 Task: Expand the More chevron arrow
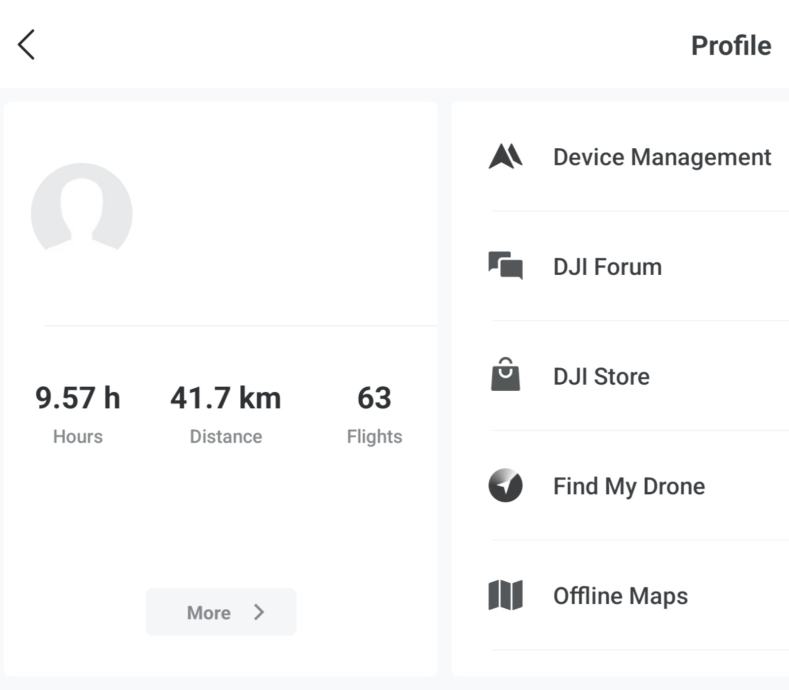pyautogui.click(x=259, y=612)
